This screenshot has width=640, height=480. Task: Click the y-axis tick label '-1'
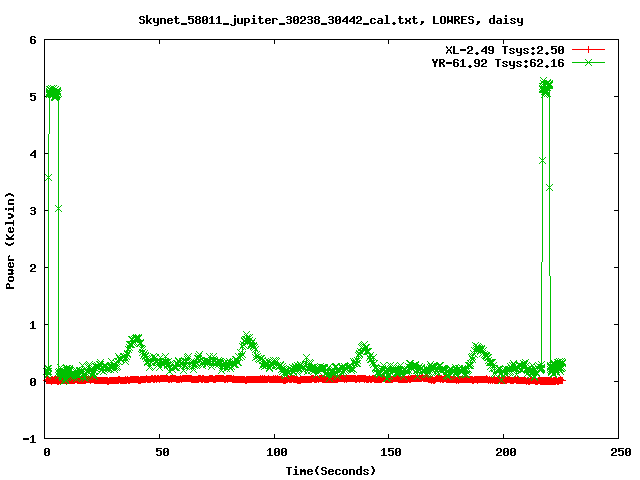(30, 439)
